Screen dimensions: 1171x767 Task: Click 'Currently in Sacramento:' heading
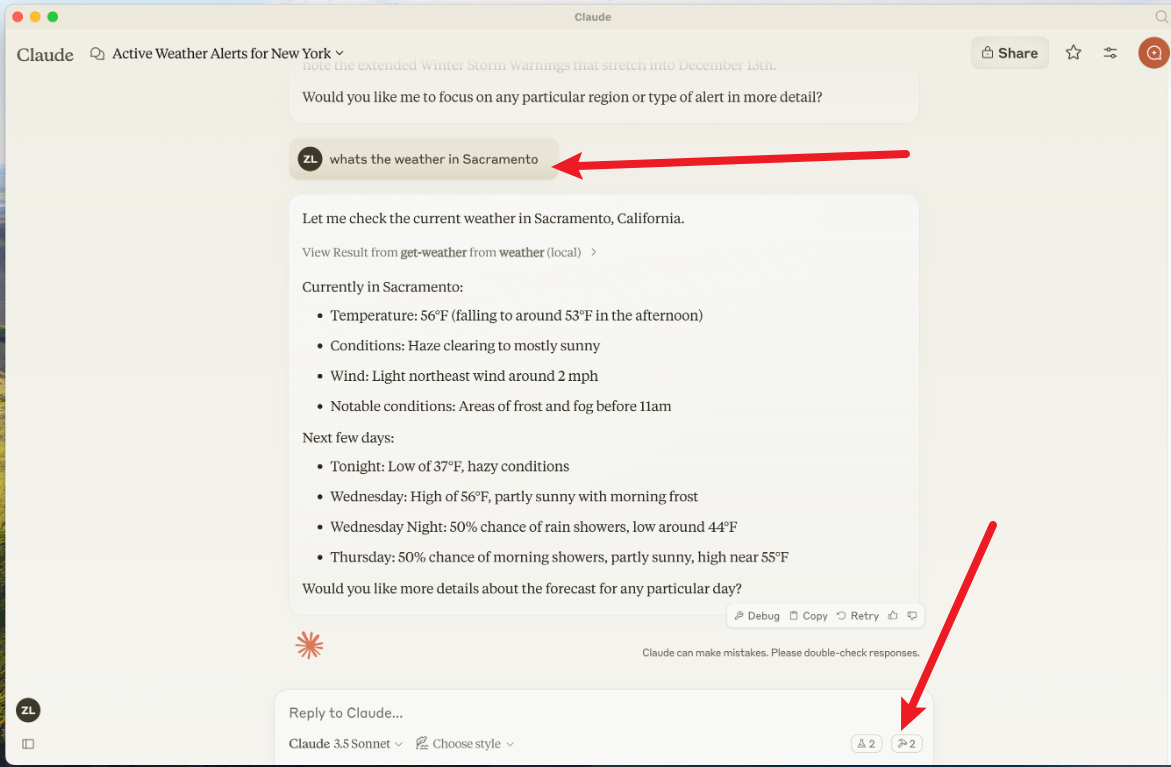(x=382, y=288)
